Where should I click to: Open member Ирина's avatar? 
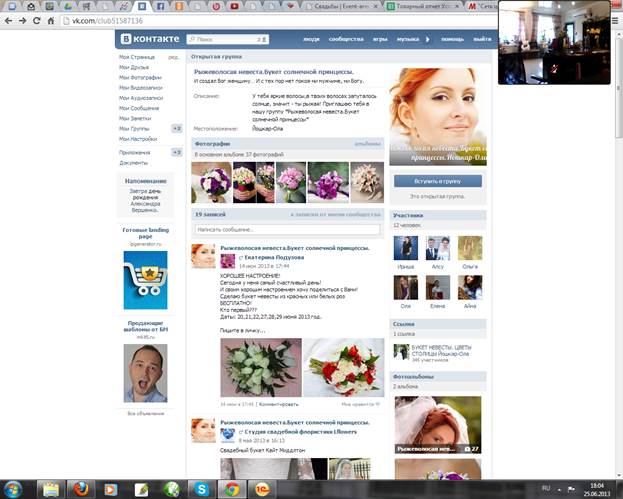pos(406,248)
